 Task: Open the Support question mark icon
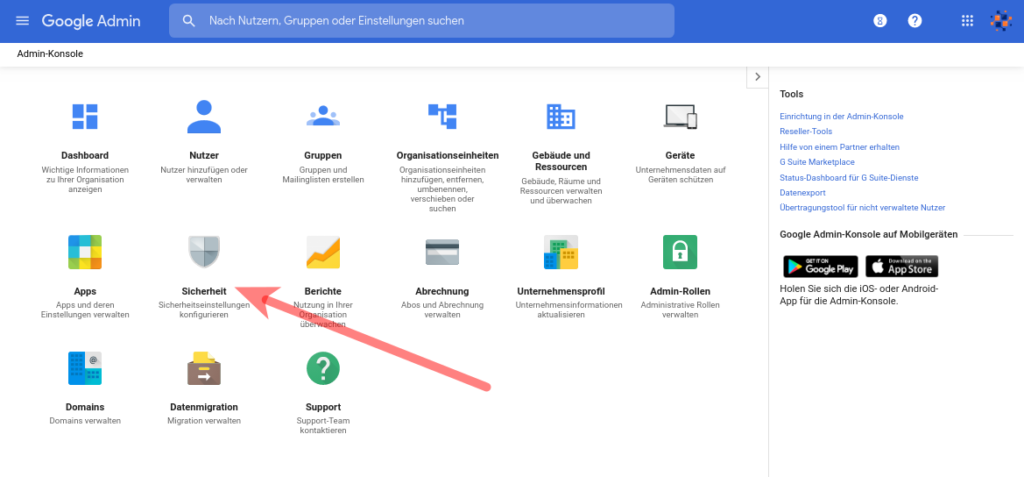click(323, 369)
